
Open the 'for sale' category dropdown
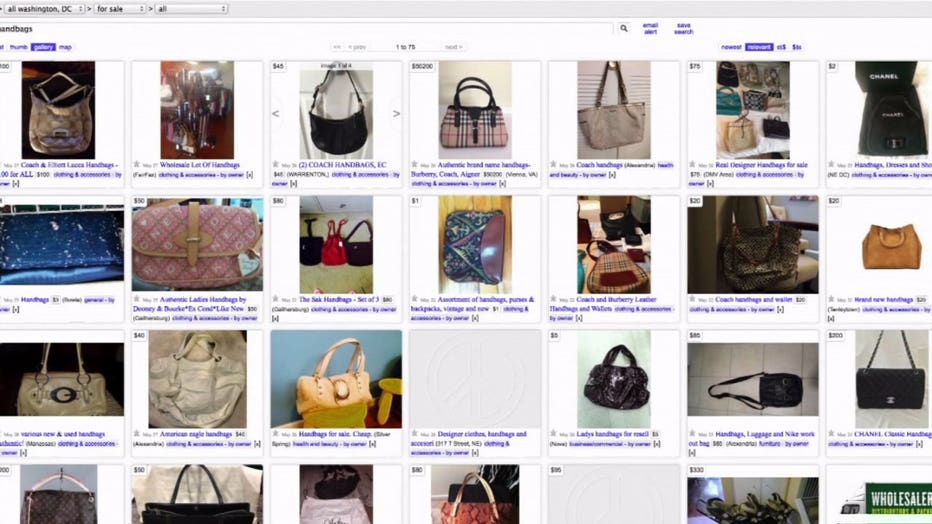coord(120,9)
